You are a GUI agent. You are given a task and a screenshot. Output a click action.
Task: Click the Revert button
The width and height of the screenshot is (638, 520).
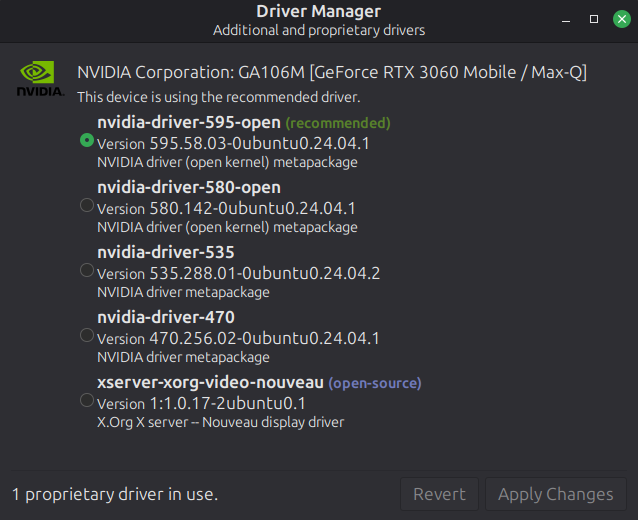pos(439,494)
